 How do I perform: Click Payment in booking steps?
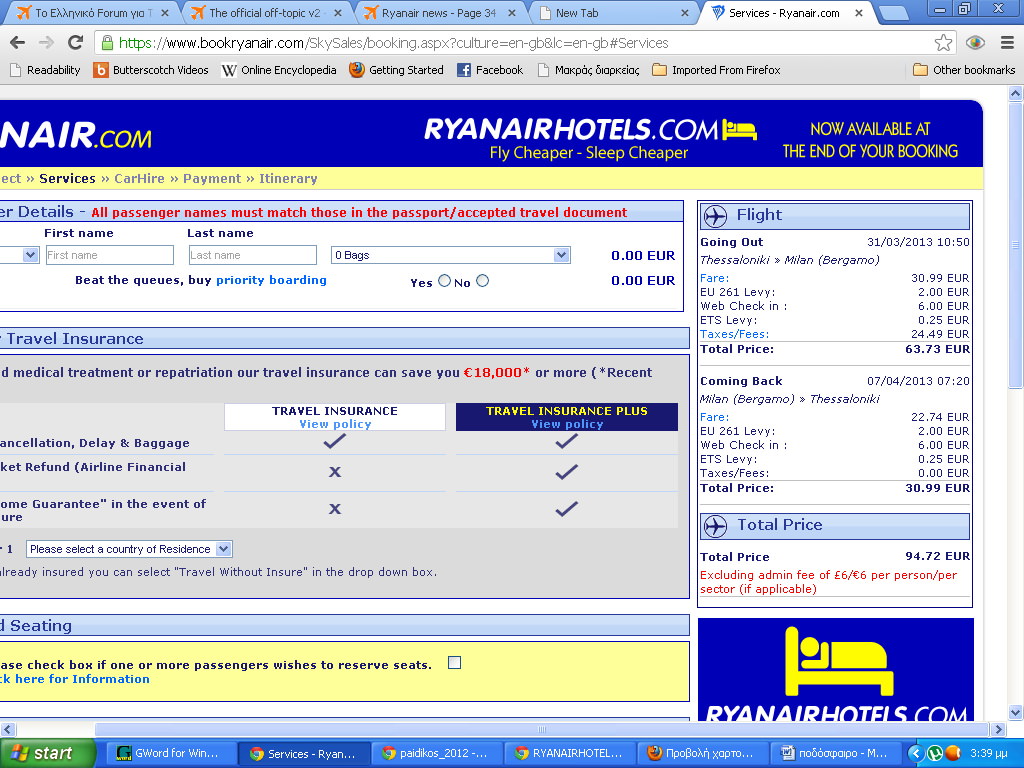point(212,179)
